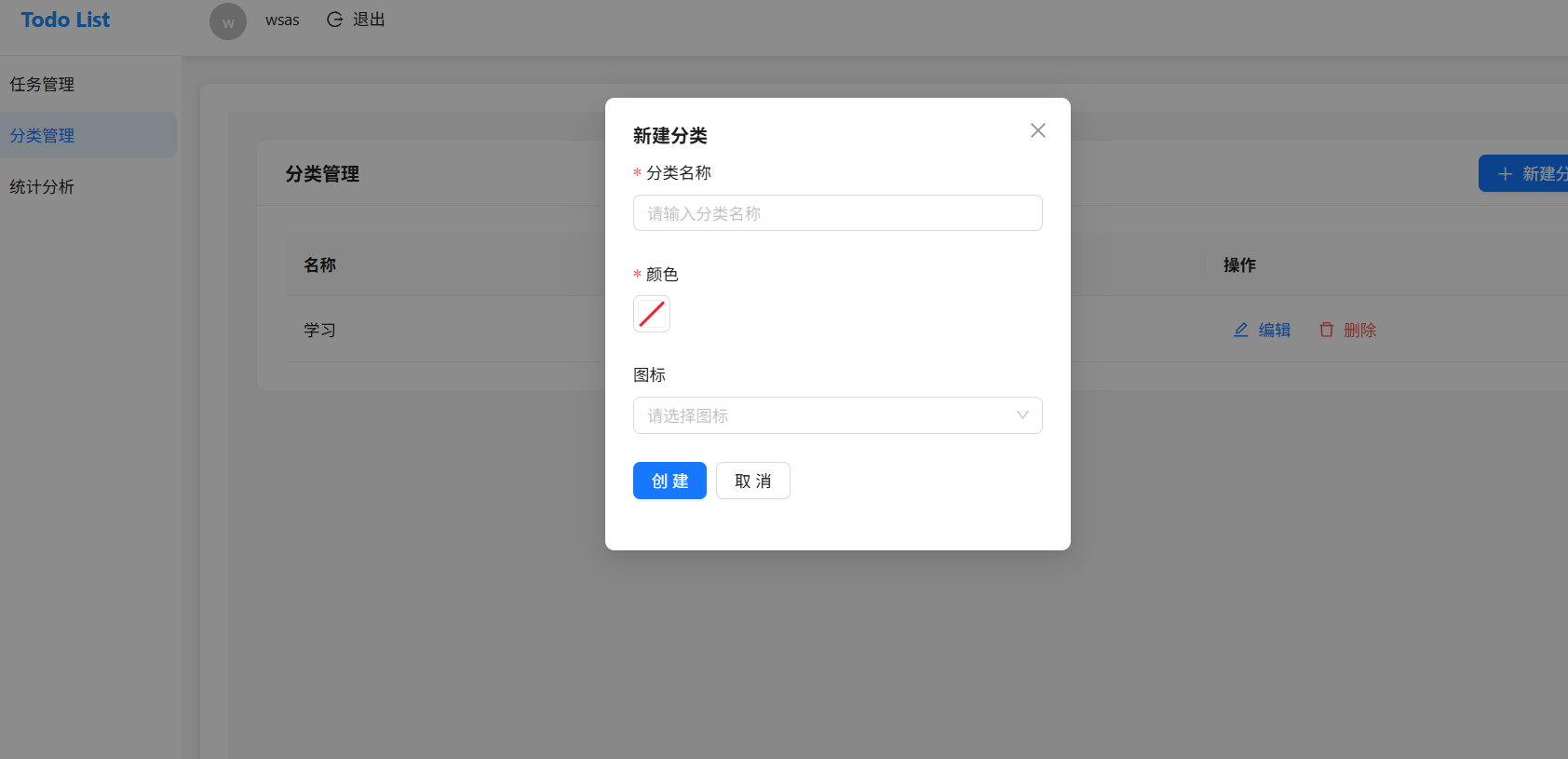Open the 请选择图标 select box
The image size is (1568, 759).
[824, 415]
